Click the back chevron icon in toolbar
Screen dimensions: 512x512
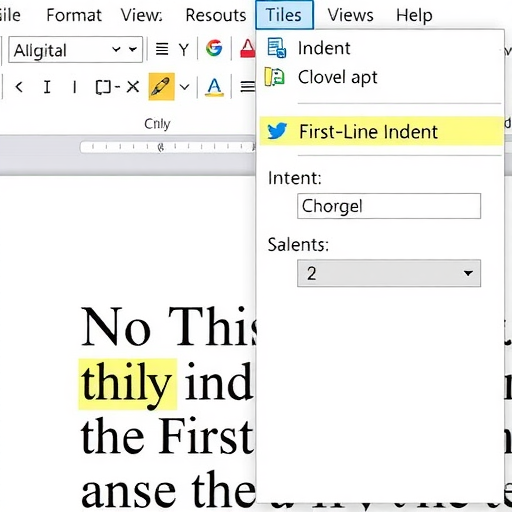coord(19,87)
